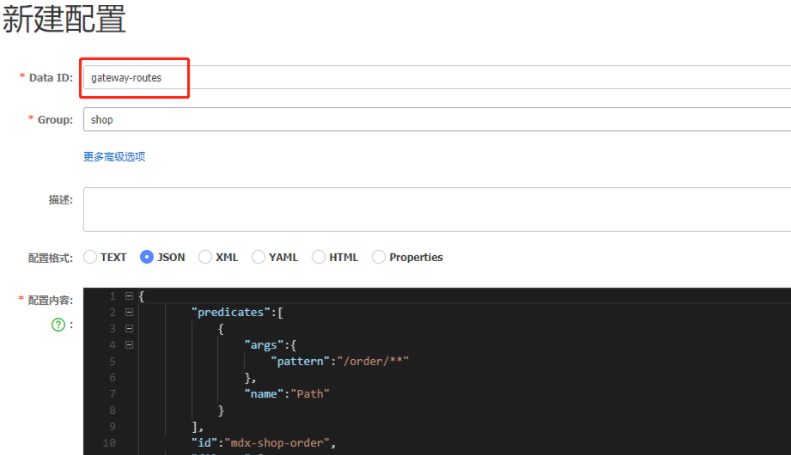Click the Group input field
This screenshot has height=455, width=791.
(435, 120)
